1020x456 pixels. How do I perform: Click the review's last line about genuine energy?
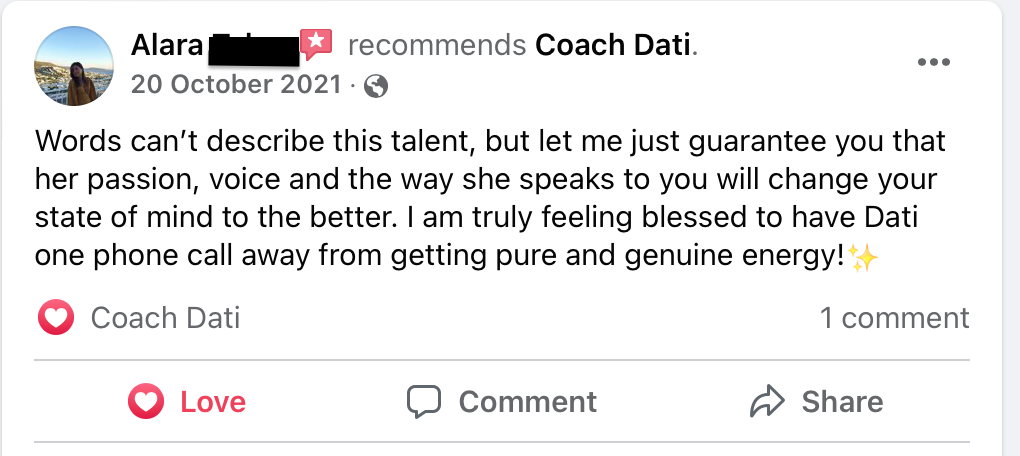point(440,256)
